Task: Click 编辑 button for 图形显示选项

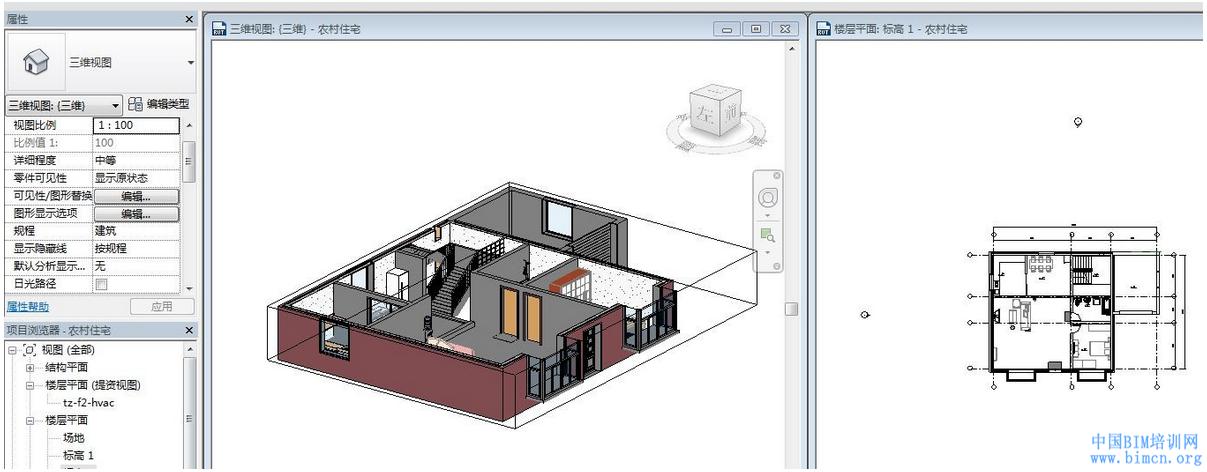Action: pos(136,214)
